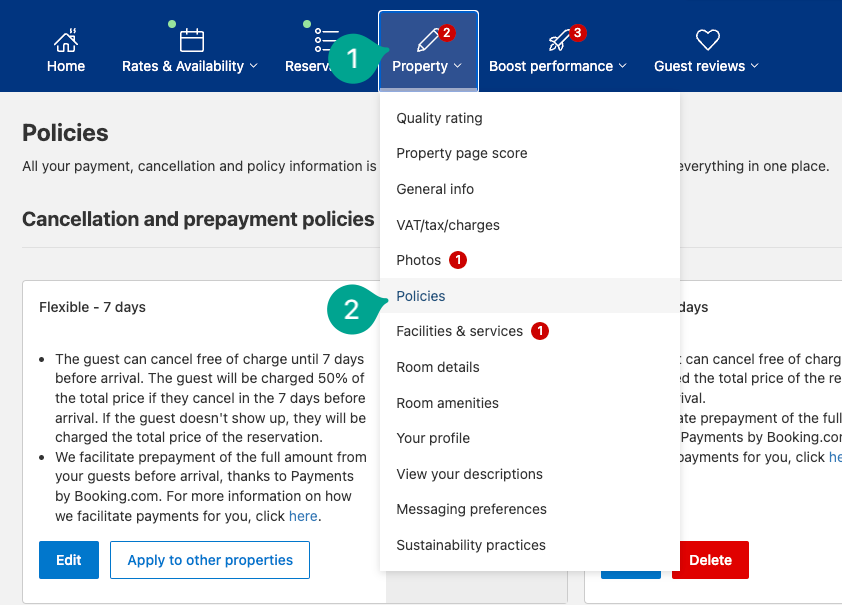Image resolution: width=842 pixels, height=605 pixels.
Task: Click the 'Flexible - 7 days' policy title
Action: point(92,307)
